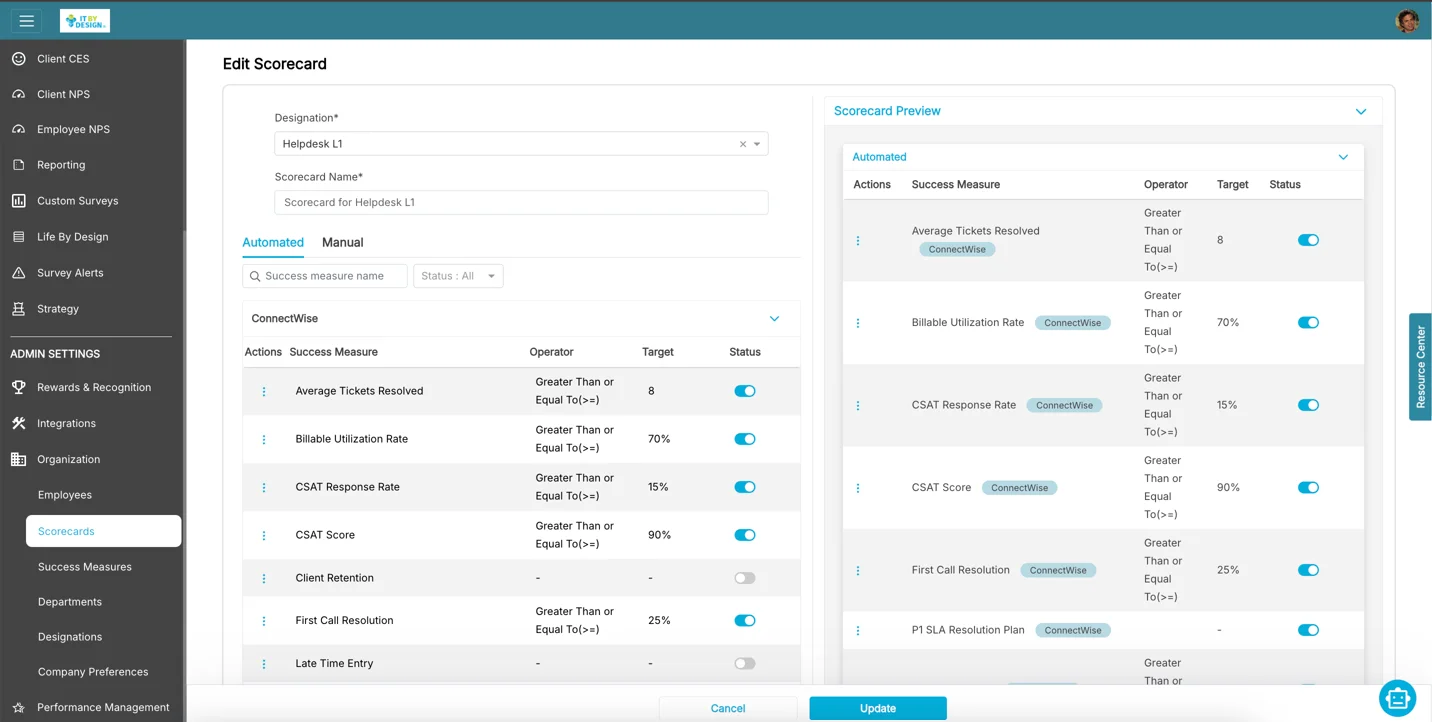Click the Survey Alerts warning icon
This screenshot has width=1432, height=722.
coord(18,273)
